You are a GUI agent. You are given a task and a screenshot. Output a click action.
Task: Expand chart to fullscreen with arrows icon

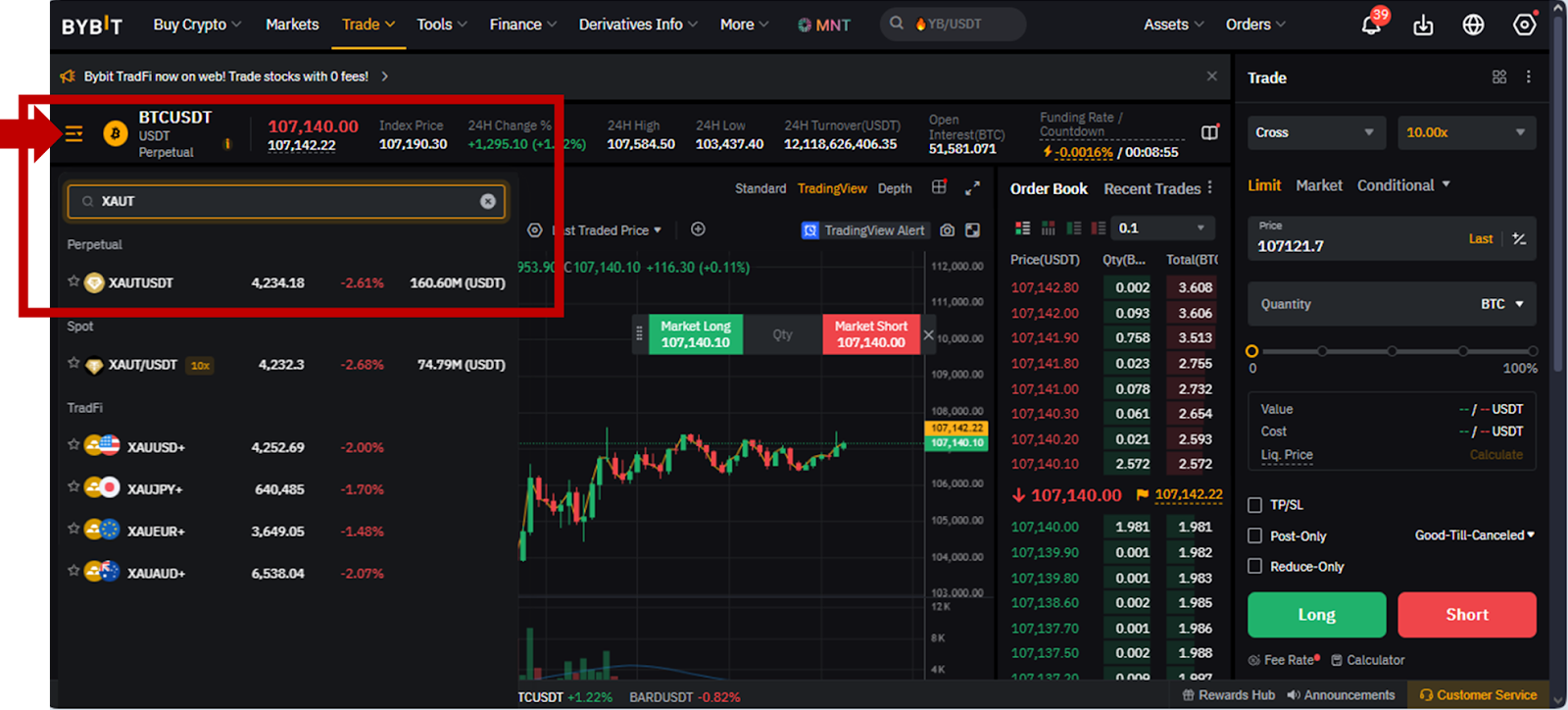[x=972, y=187]
